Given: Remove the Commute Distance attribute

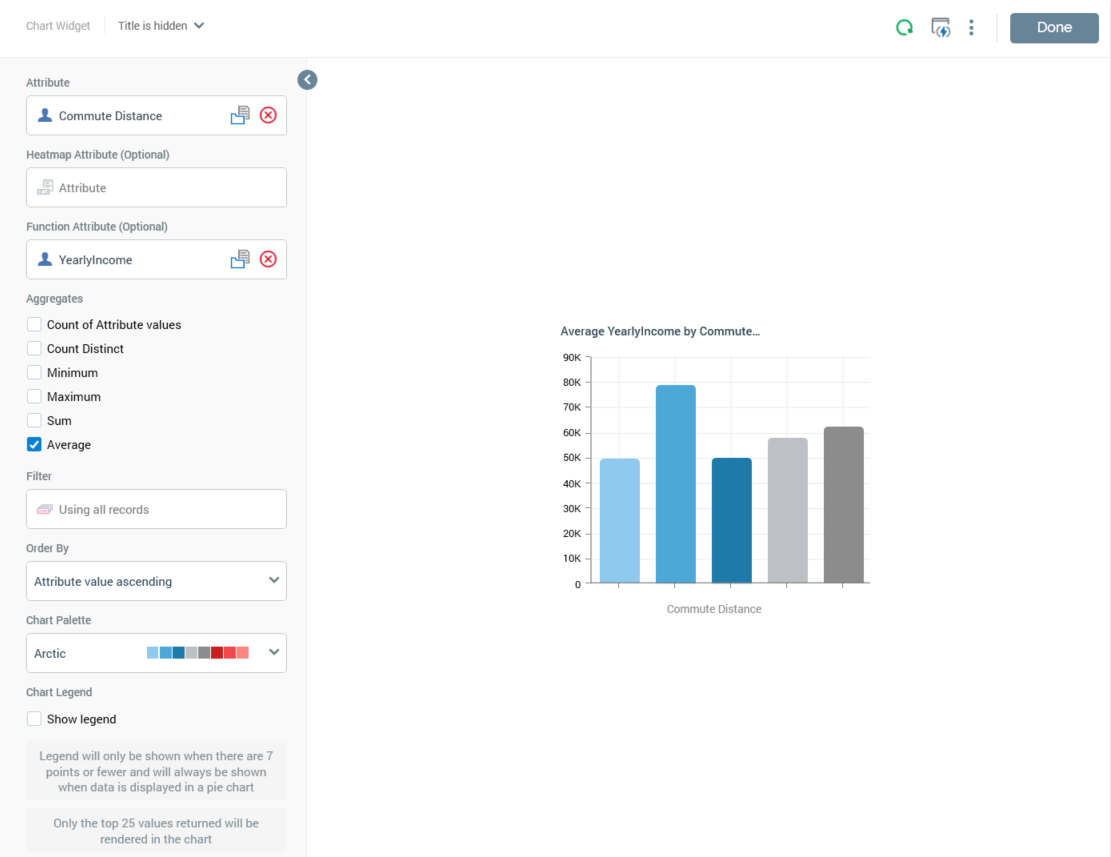Looking at the screenshot, I should 268,116.
